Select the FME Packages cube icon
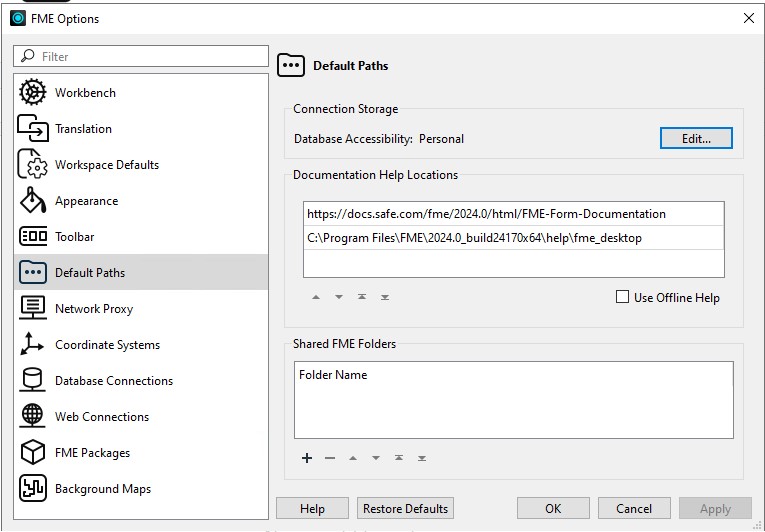This screenshot has width=765, height=532. (33, 452)
